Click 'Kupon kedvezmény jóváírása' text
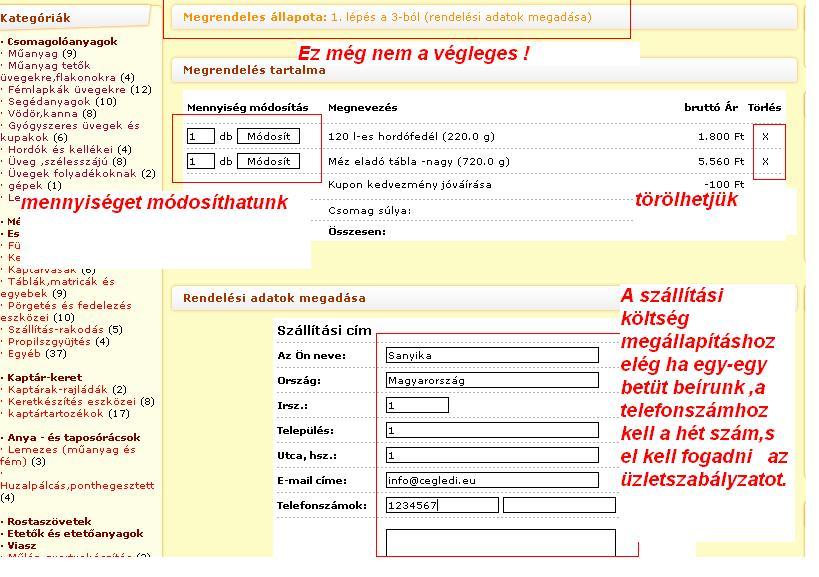The image size is (819, 577). [x=410, y=184]
